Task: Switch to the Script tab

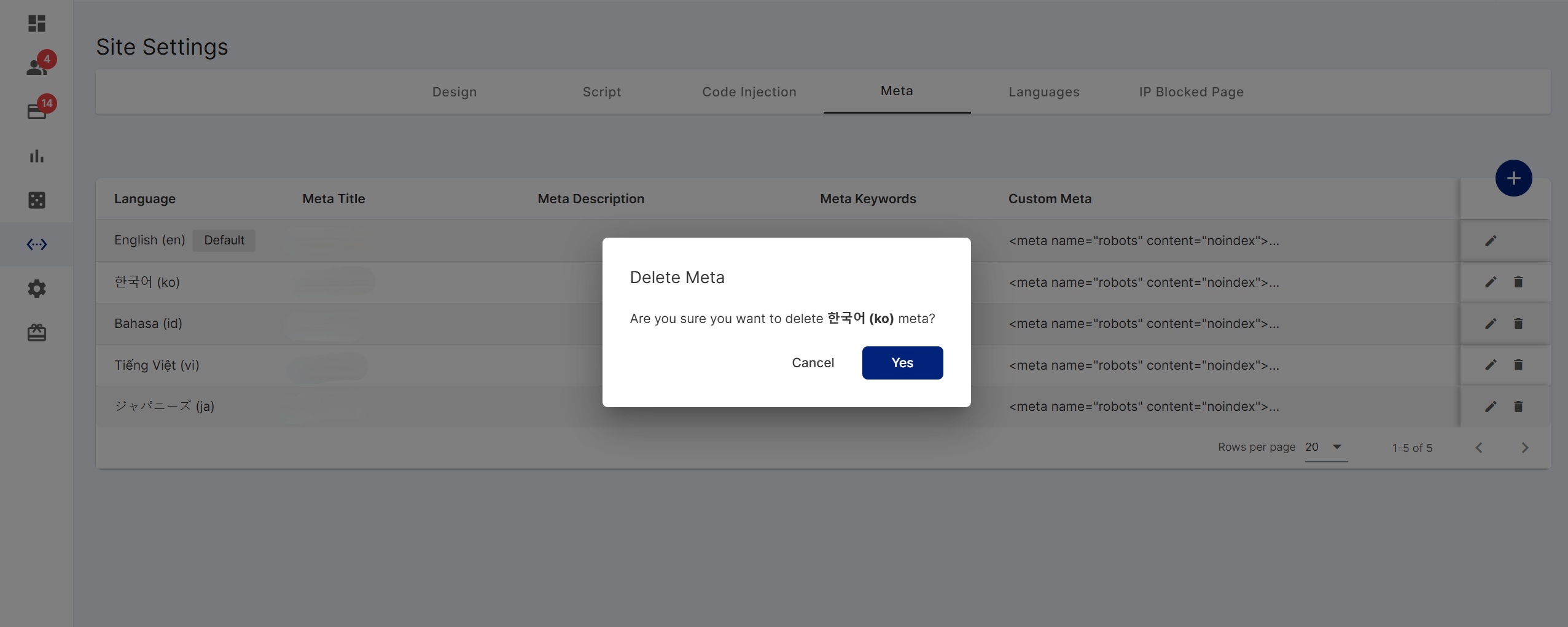Action: pyautogui.click(x=602, y=92)
